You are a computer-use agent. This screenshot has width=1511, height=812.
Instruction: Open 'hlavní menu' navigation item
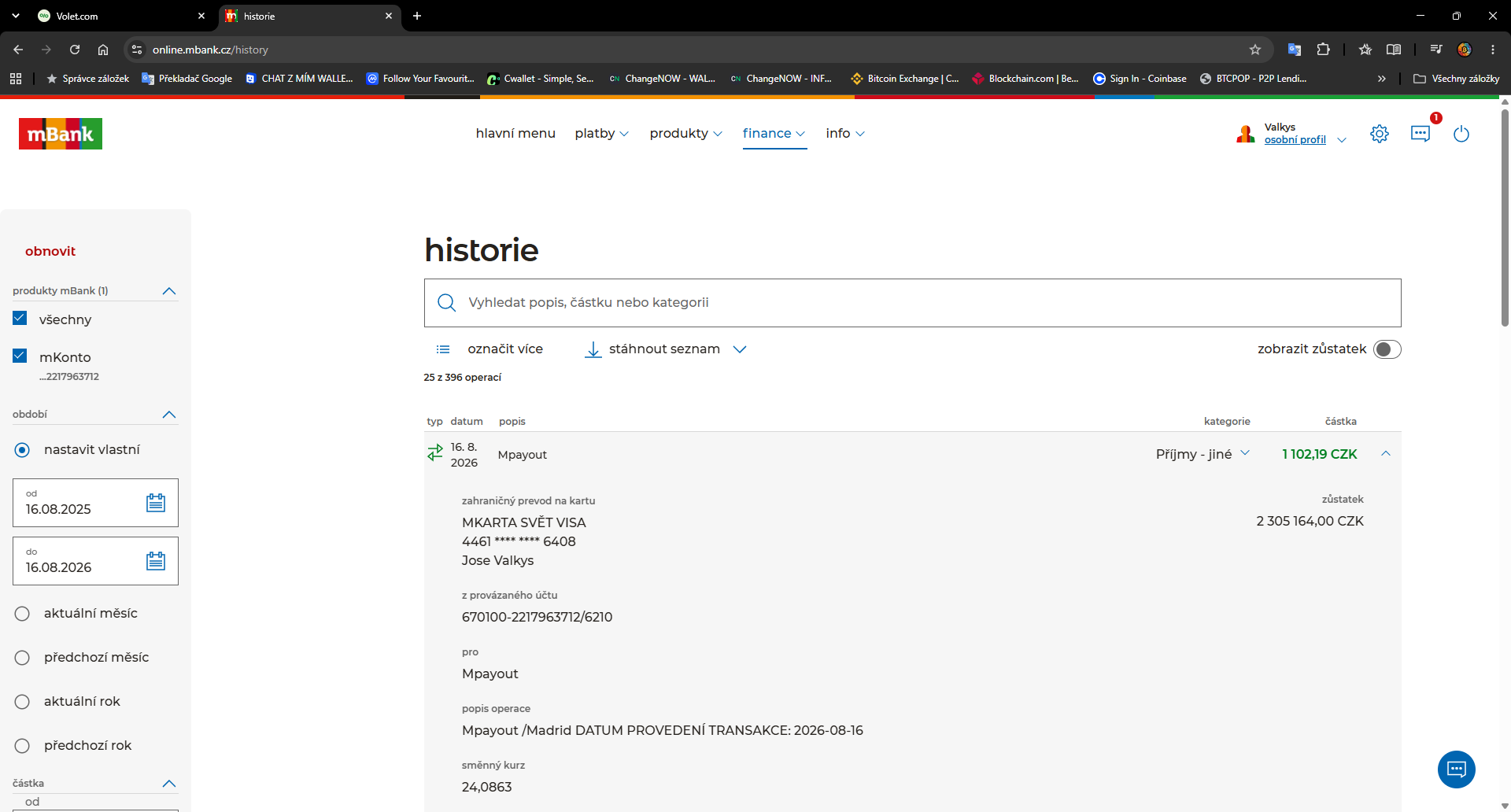tap(515, 134)
